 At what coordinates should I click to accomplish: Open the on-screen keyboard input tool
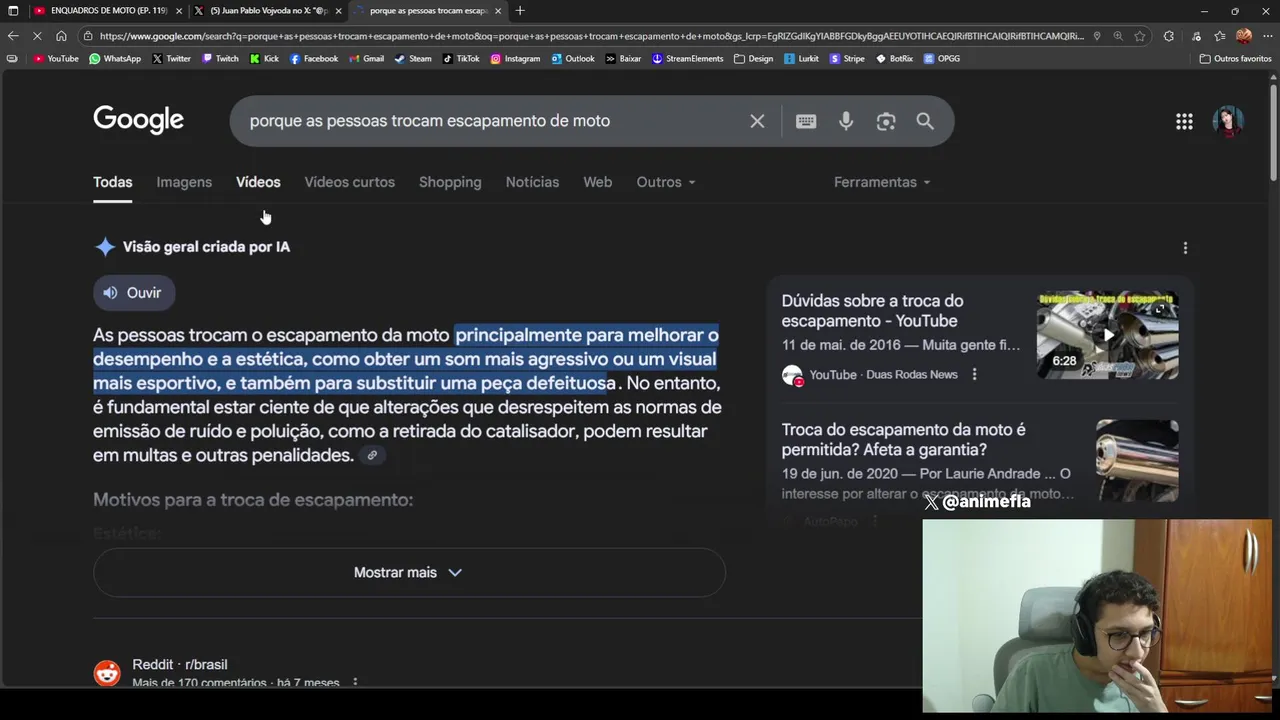[x=806, y=121]
